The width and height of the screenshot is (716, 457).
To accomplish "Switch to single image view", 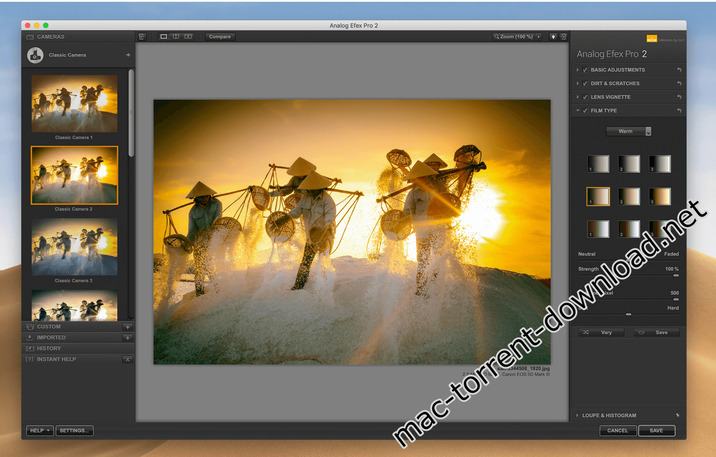I will pos(164,36).
